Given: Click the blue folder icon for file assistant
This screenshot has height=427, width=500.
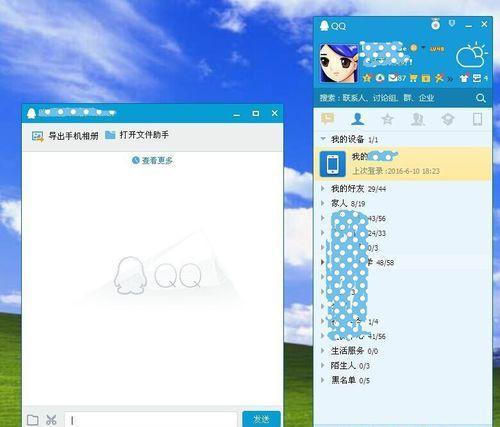Looking at the screenshot, I should [x=110, y=135].
